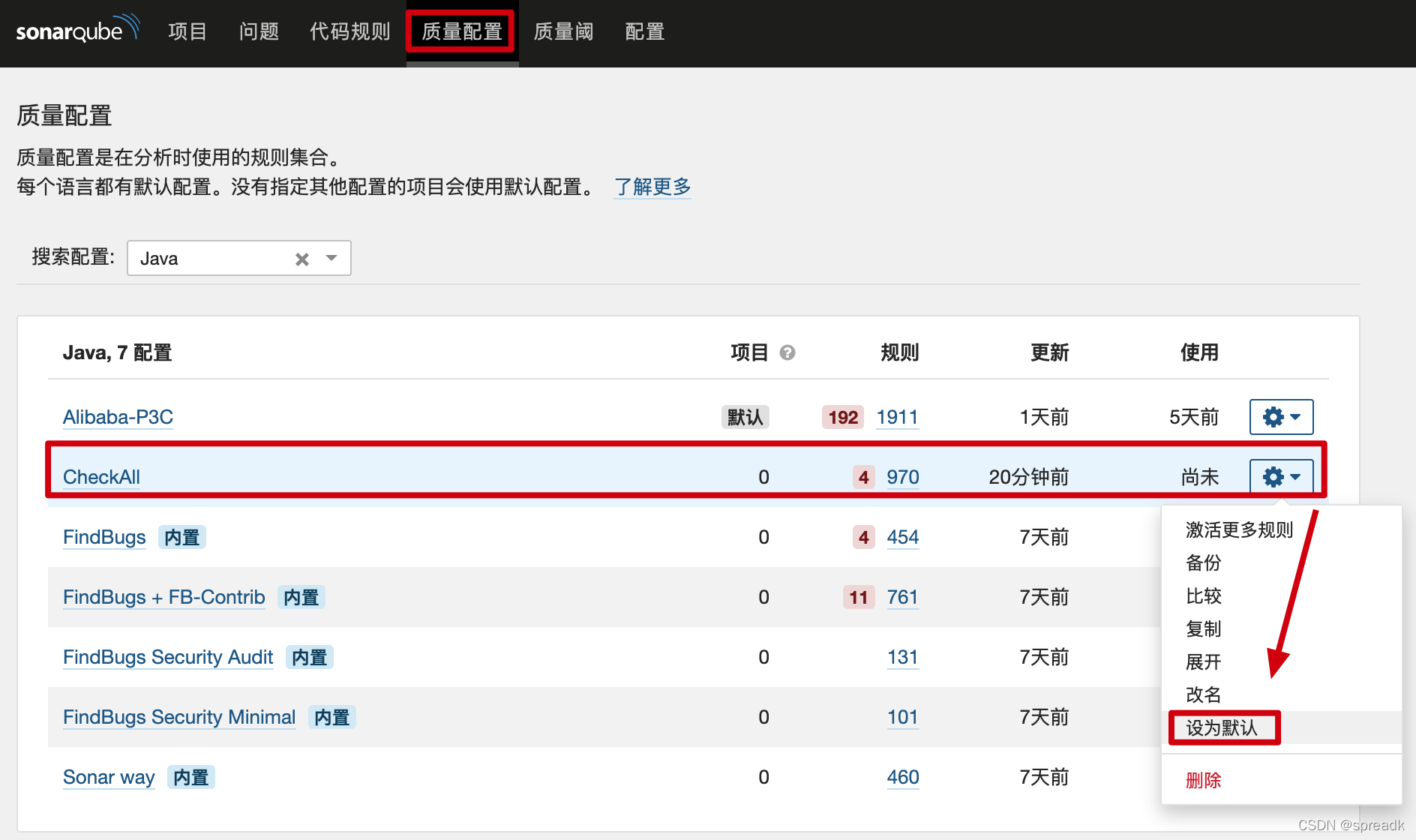
Task: Click the help icon beside 项目 header
Action: [x=787, y=352]
